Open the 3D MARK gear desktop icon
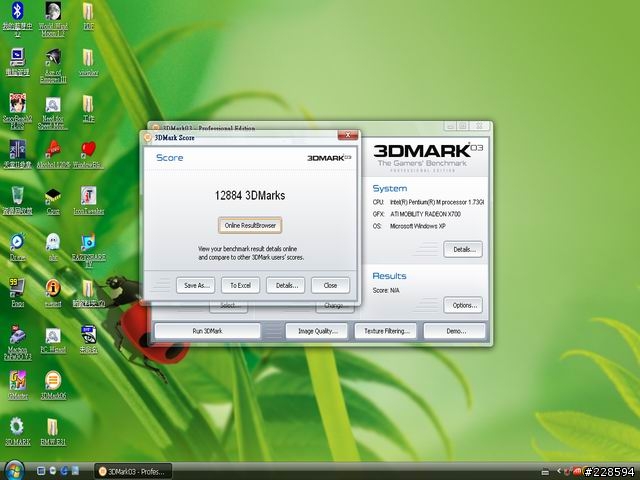Viewport: 640px width, 480px height. [x=17, y=431]
